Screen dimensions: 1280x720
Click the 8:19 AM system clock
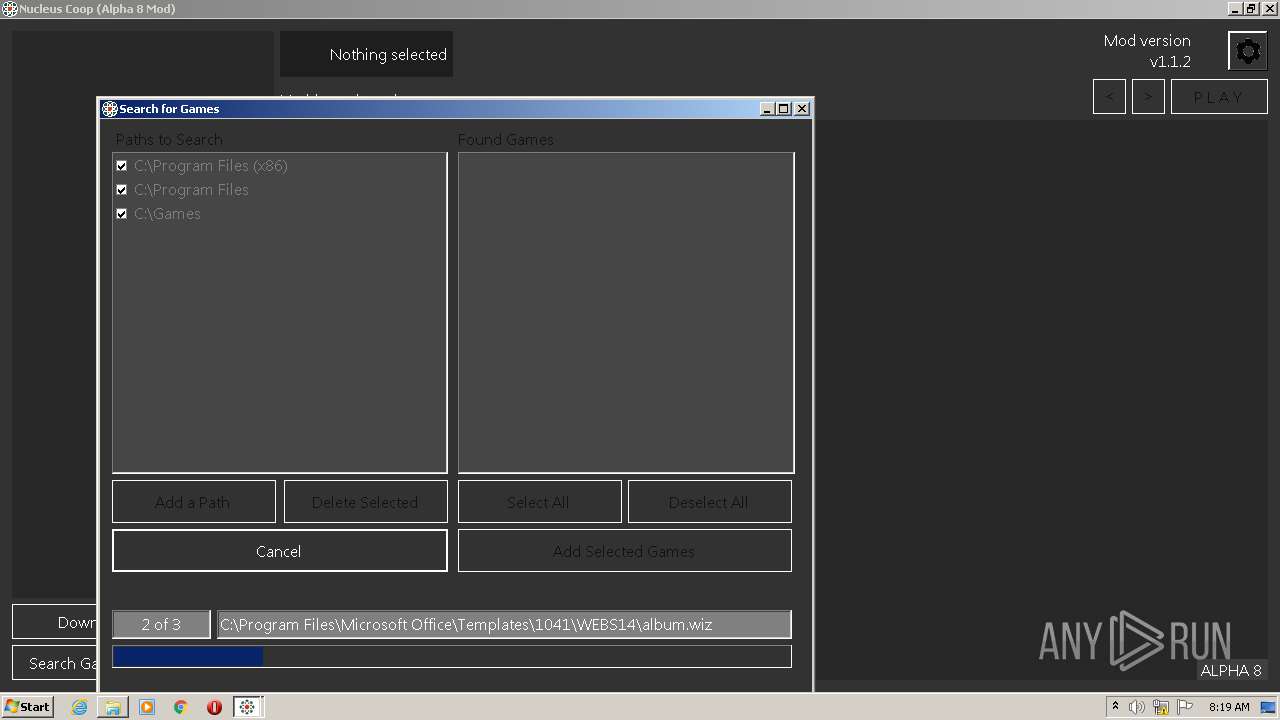click(1229, 707)
